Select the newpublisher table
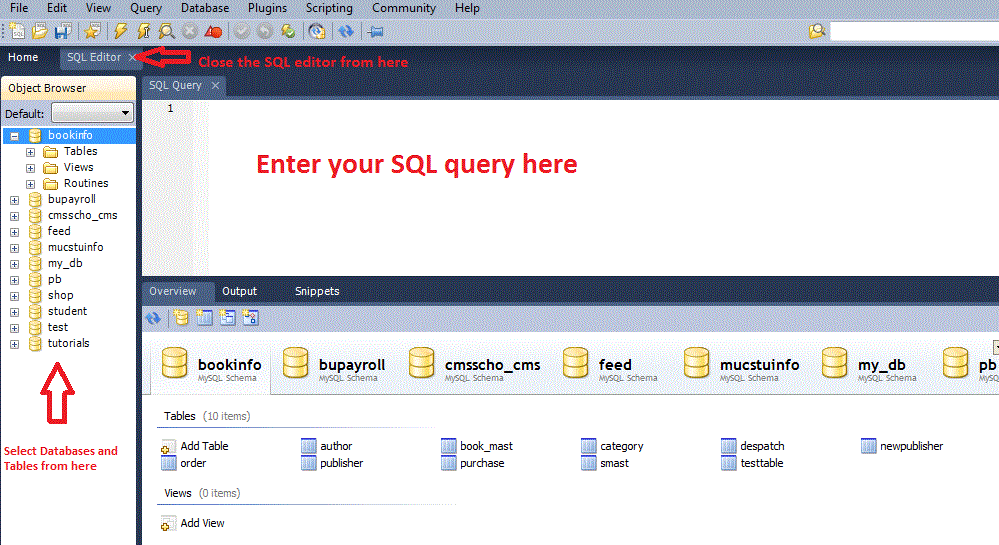 (x=911, y=446)
